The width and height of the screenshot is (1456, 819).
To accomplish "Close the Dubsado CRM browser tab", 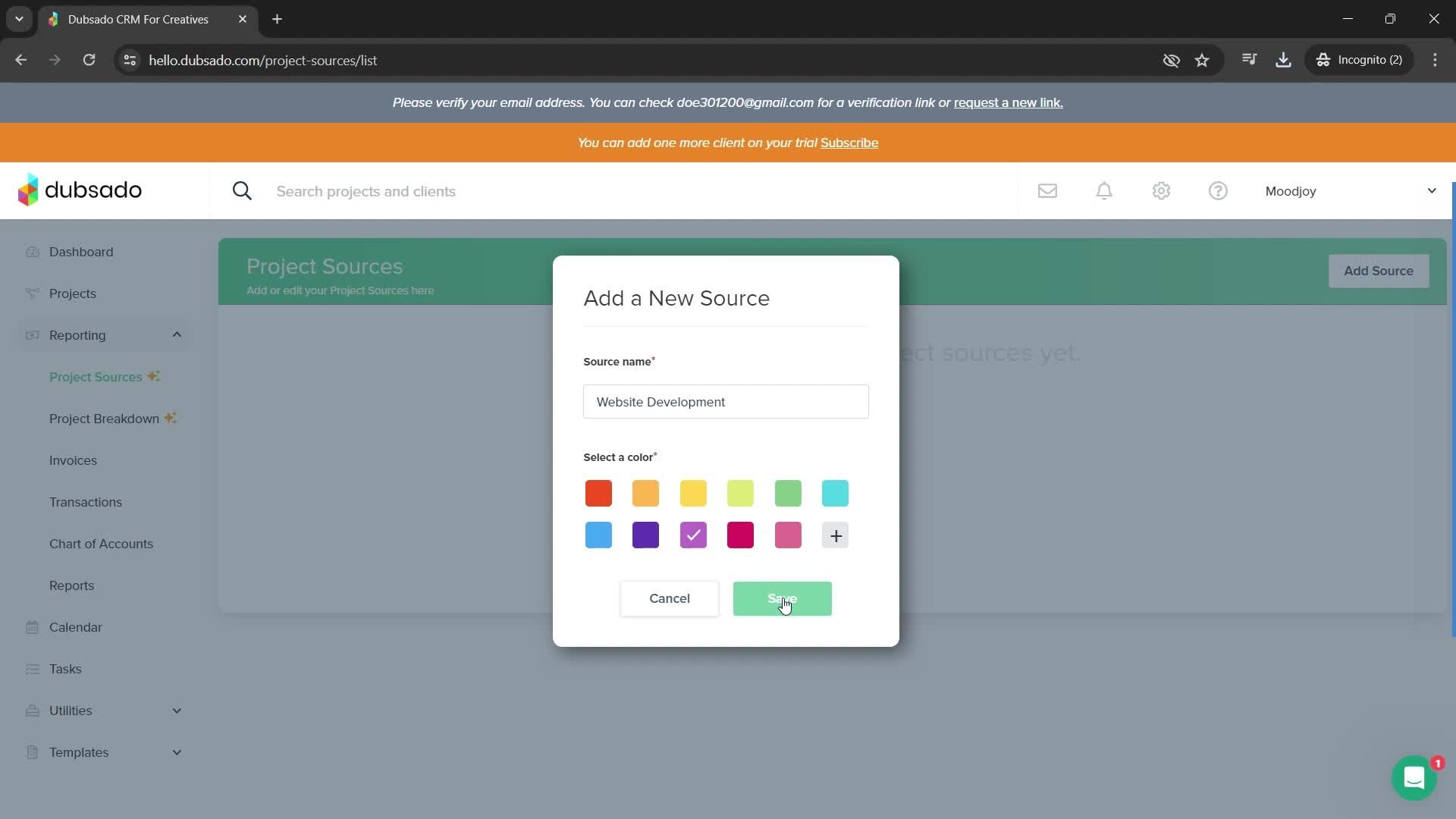I will [243, 19].
